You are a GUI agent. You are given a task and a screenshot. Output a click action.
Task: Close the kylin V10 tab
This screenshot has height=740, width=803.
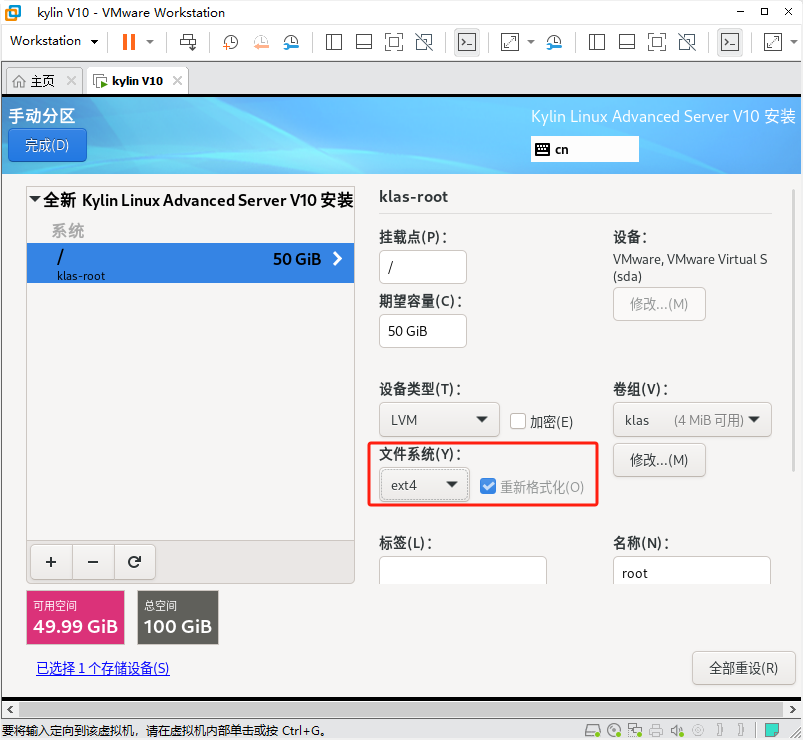pyautogui.click(x=177, y=80)
